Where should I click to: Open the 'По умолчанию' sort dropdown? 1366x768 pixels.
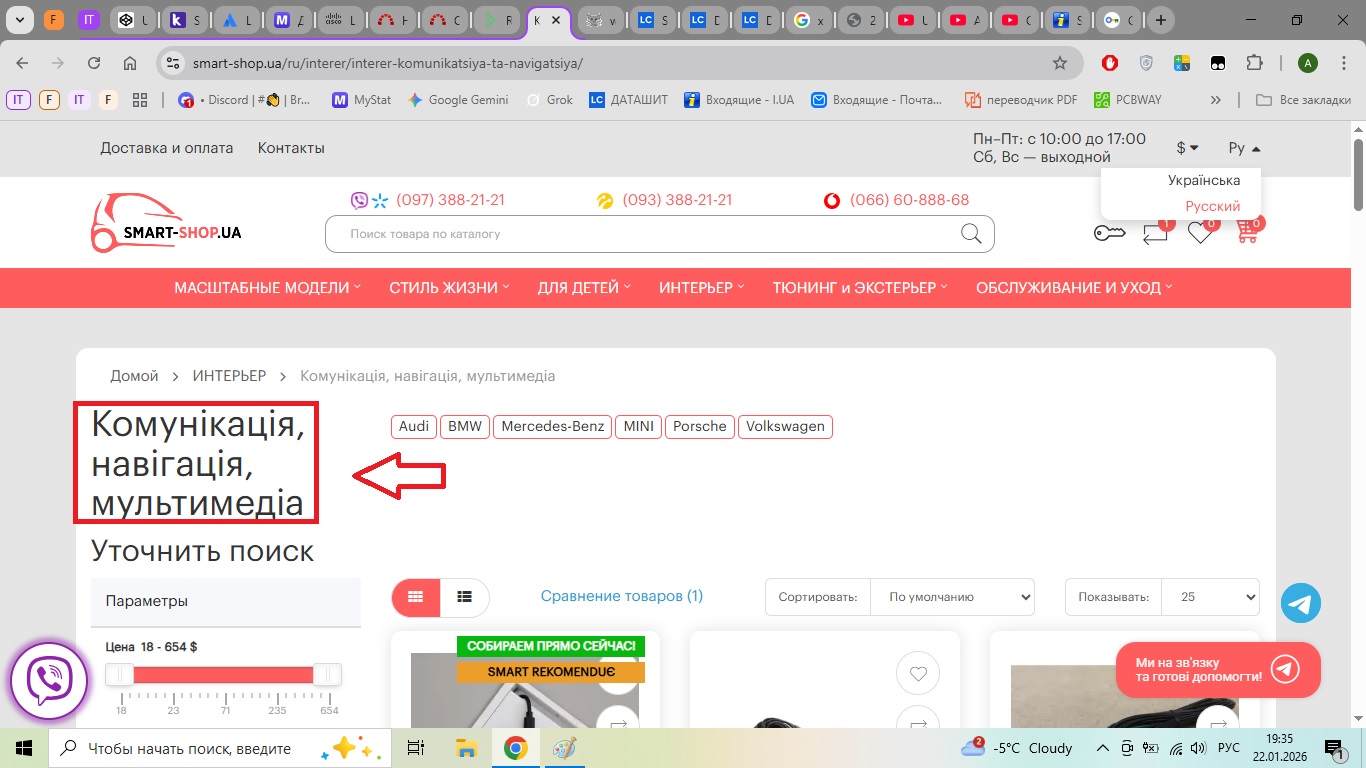click(952, 597)
